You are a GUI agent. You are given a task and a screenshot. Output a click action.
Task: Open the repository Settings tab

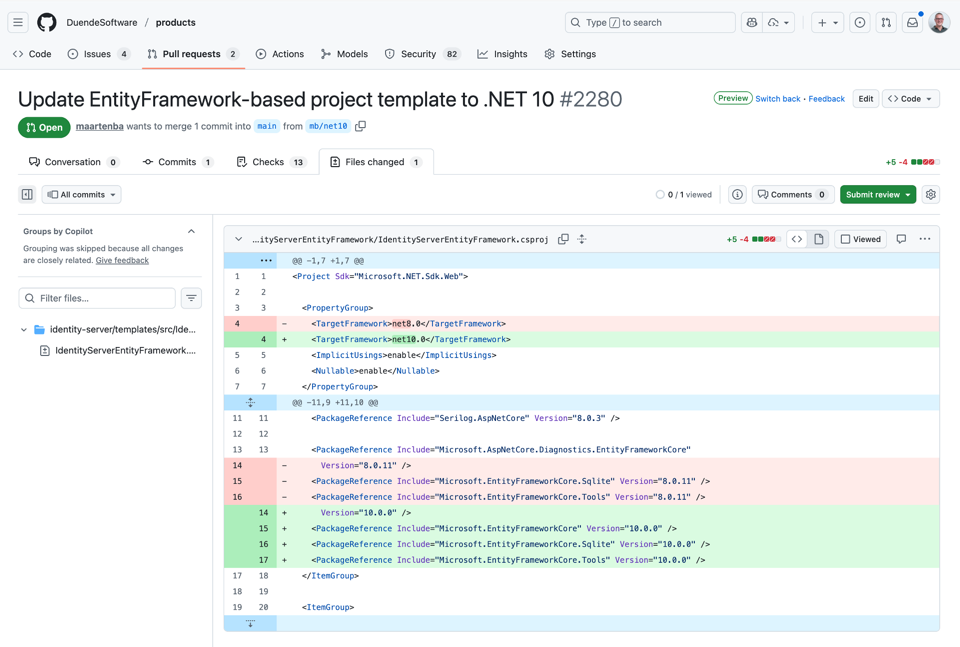(570, 54)
